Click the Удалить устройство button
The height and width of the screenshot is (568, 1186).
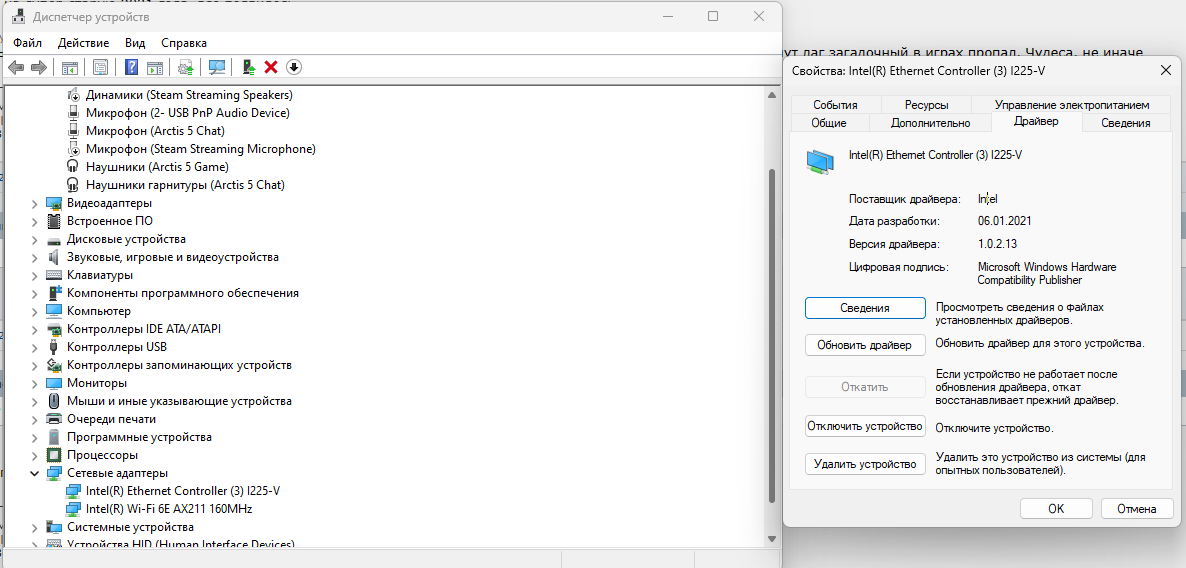coord(865,464)
